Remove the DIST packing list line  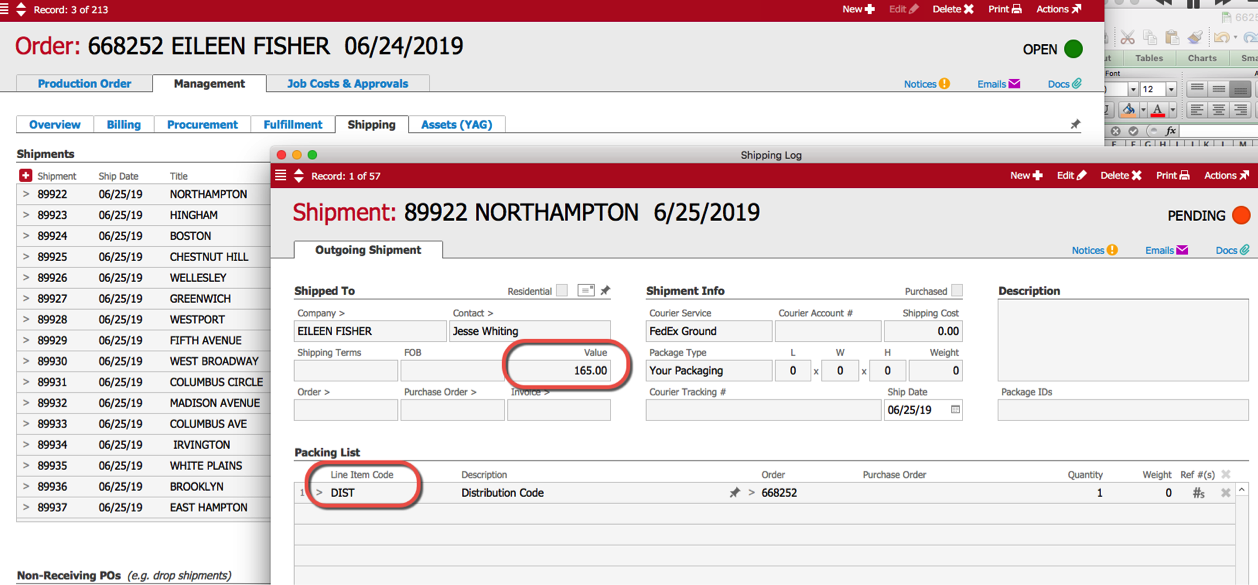1225,493
